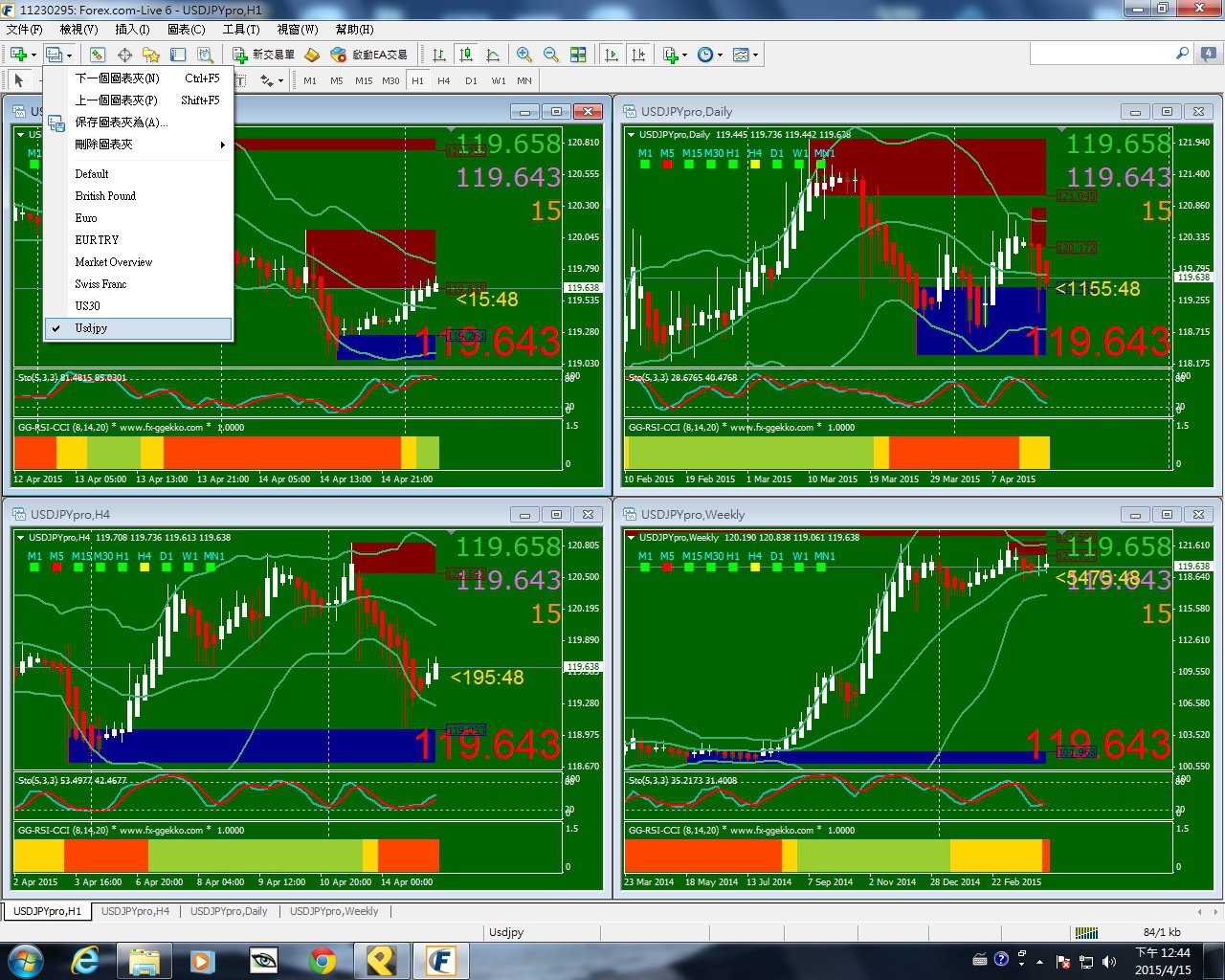Switch timeframe to M15
Image resolution: width=1225 pixels, height=980 pixels.
pos(364,80)
